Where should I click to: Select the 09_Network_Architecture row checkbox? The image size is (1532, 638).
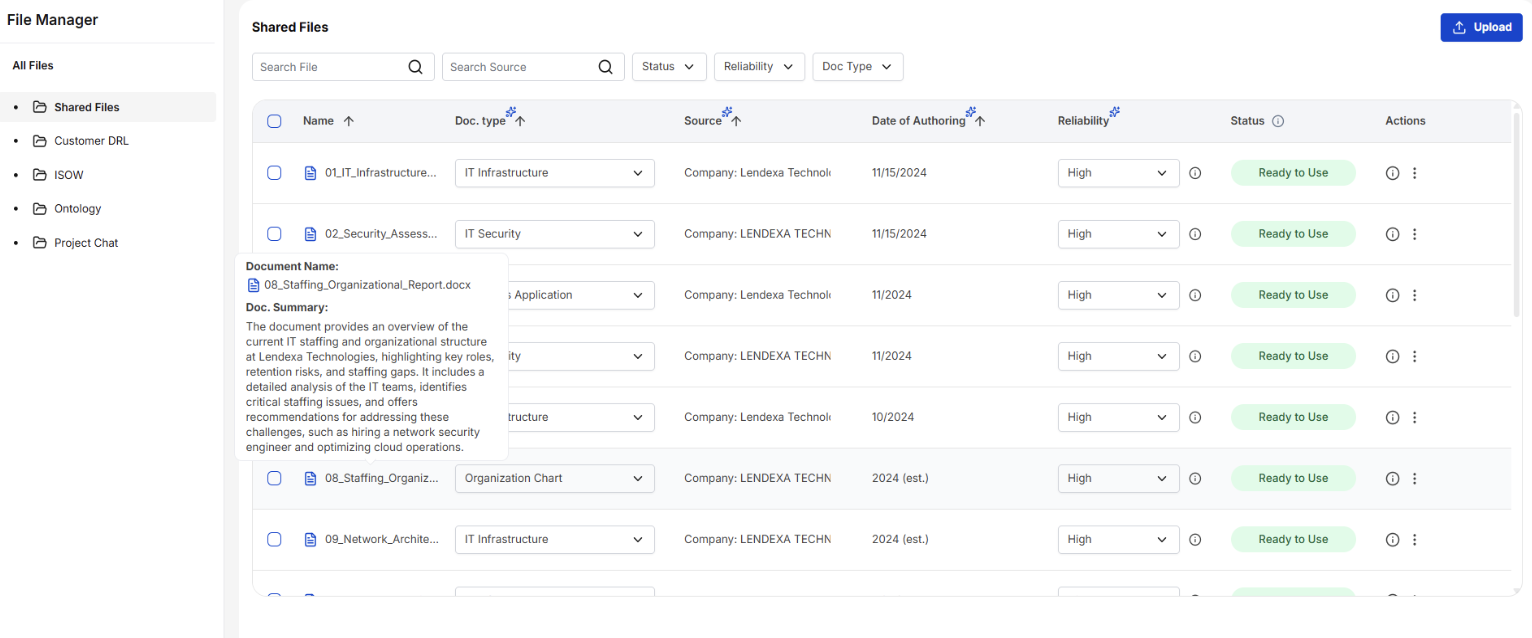click(274, 539)
